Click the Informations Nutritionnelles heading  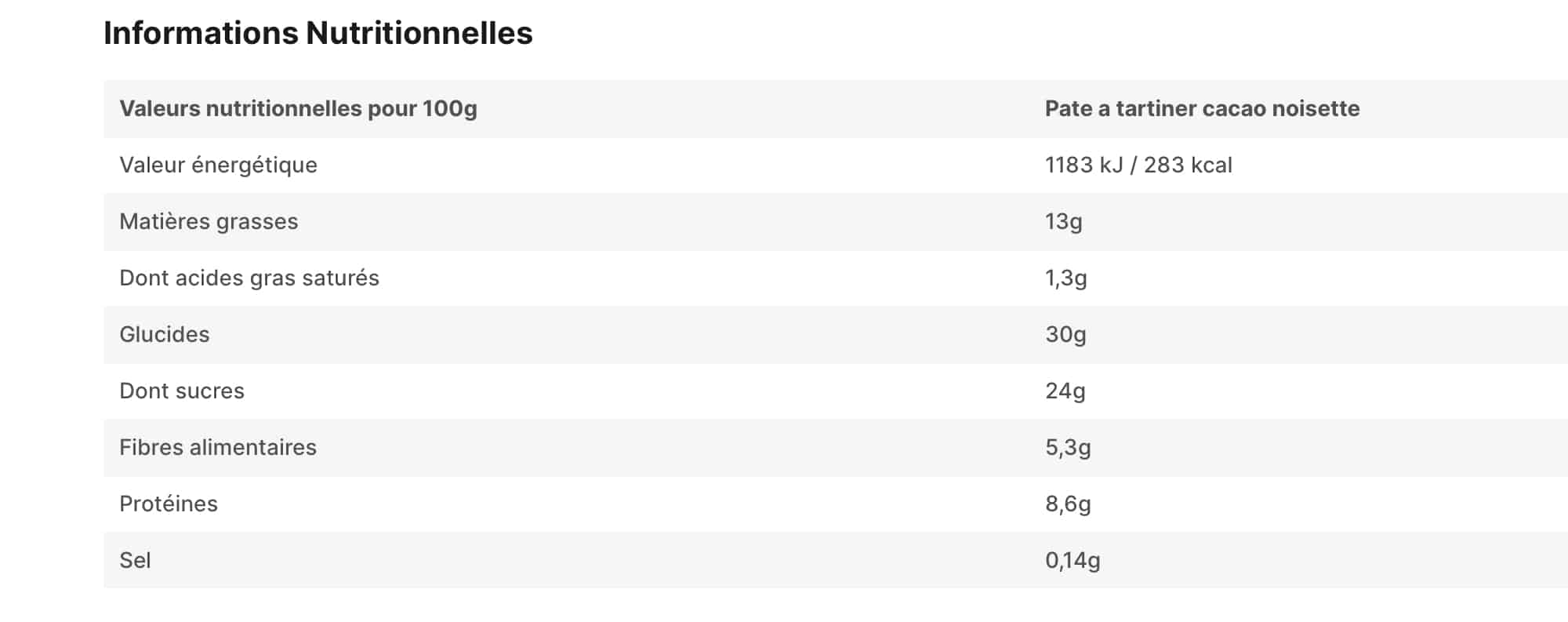tap(318, 33)
